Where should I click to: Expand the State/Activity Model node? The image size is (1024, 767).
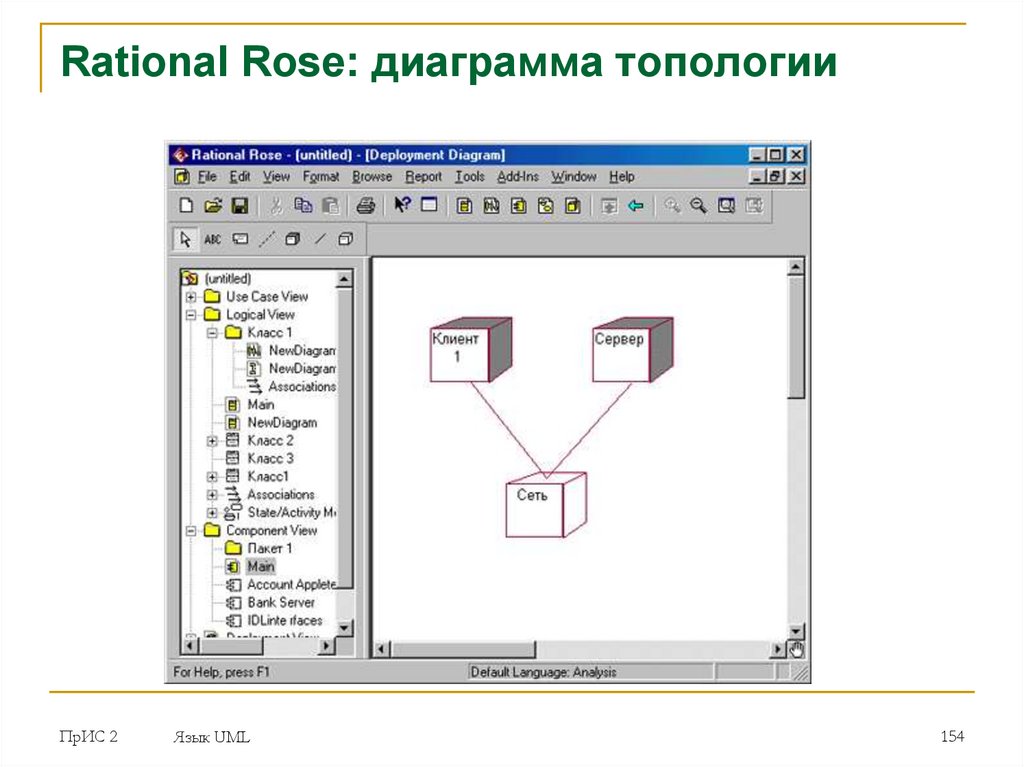point(212,513)
